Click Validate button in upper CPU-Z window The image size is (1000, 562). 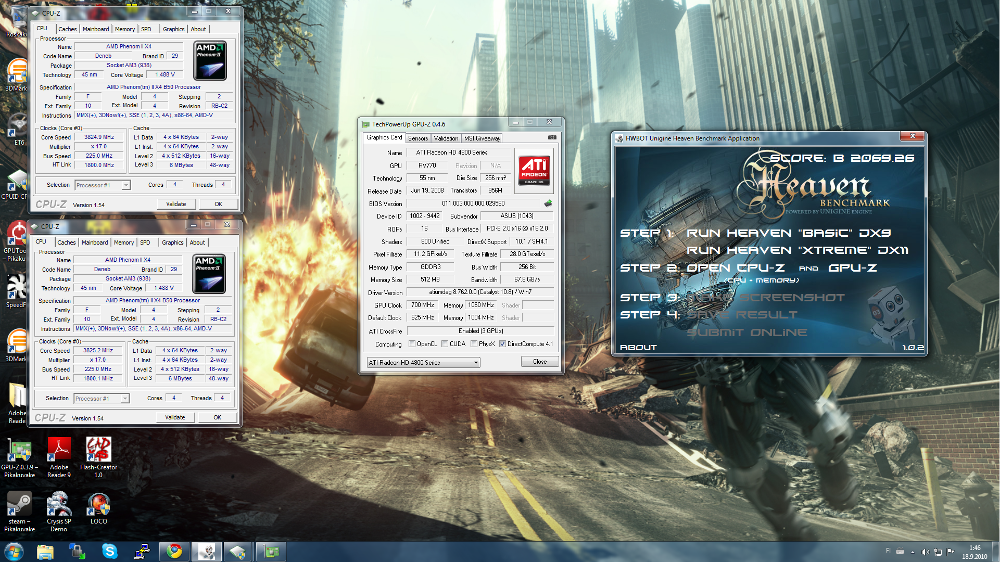click(176, 204)
